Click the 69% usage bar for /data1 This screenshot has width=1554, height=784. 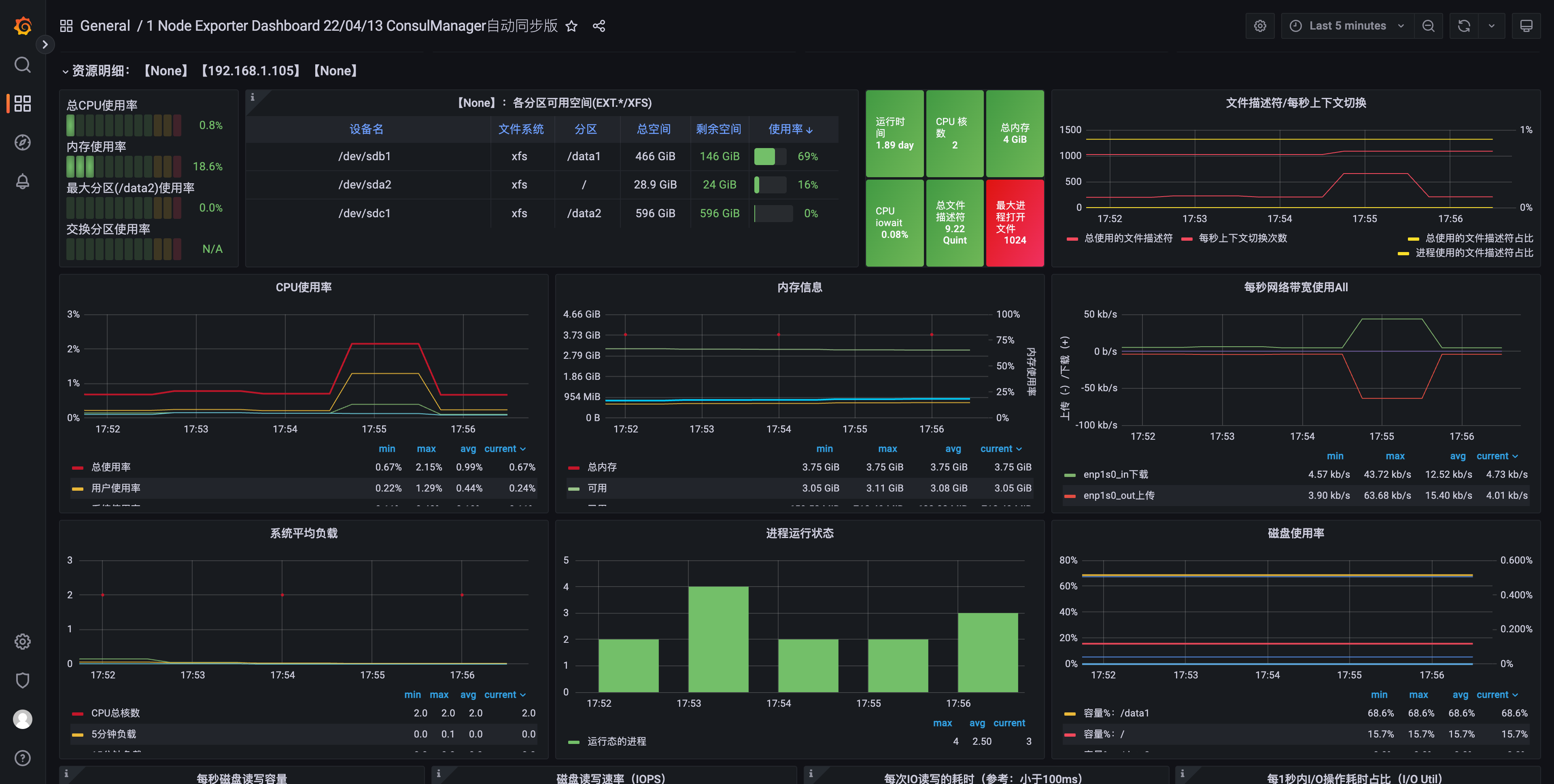click(x=770, y=157)
